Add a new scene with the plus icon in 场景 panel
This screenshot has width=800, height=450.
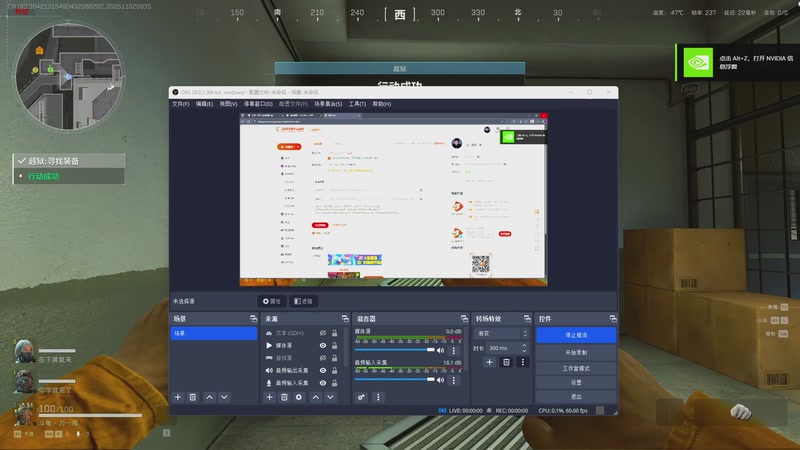pos(178,397)
